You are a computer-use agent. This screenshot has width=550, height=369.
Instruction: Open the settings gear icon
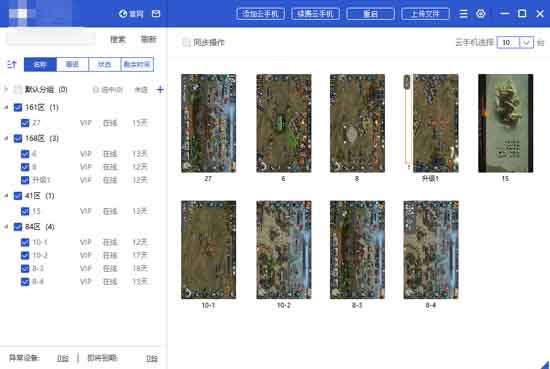(481, 14)
